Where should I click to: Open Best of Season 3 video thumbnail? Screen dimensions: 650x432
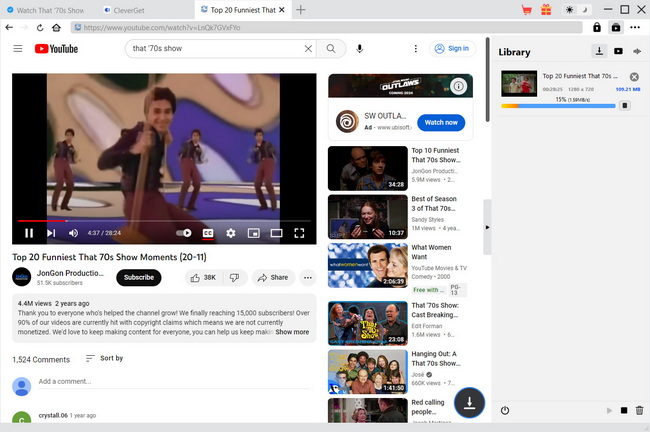click(368, 217)
